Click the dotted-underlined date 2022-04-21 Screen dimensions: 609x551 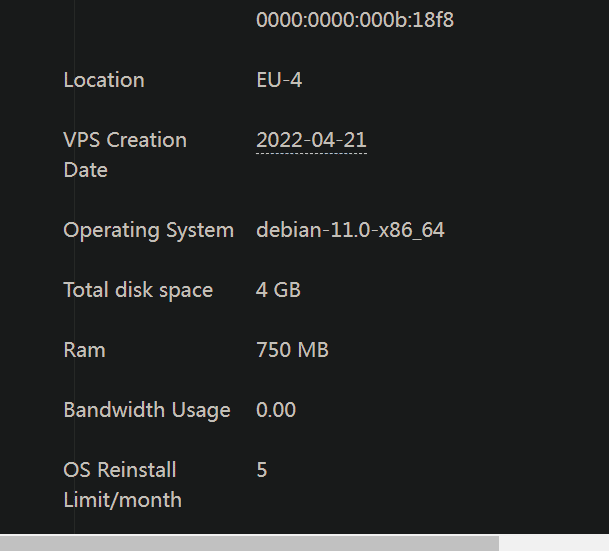click(x=311, y=140)
